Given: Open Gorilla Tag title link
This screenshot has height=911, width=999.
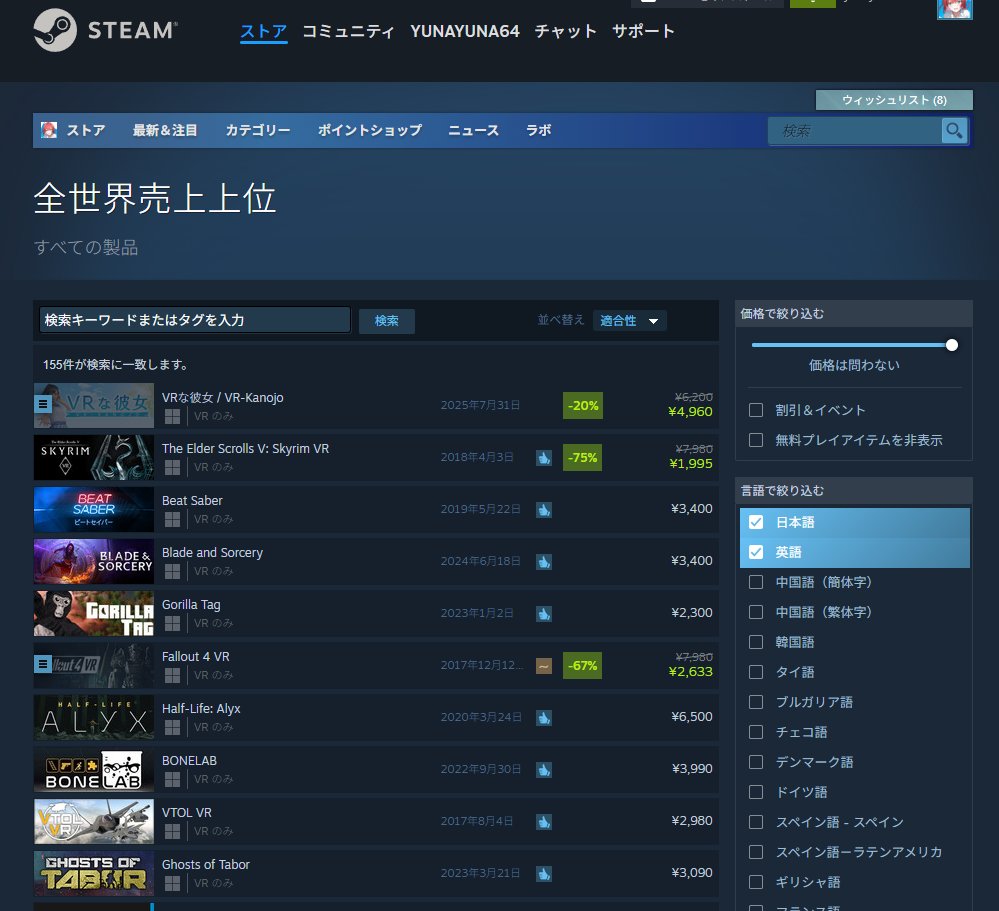Looking at the screenshot, I should pos(191,605).
